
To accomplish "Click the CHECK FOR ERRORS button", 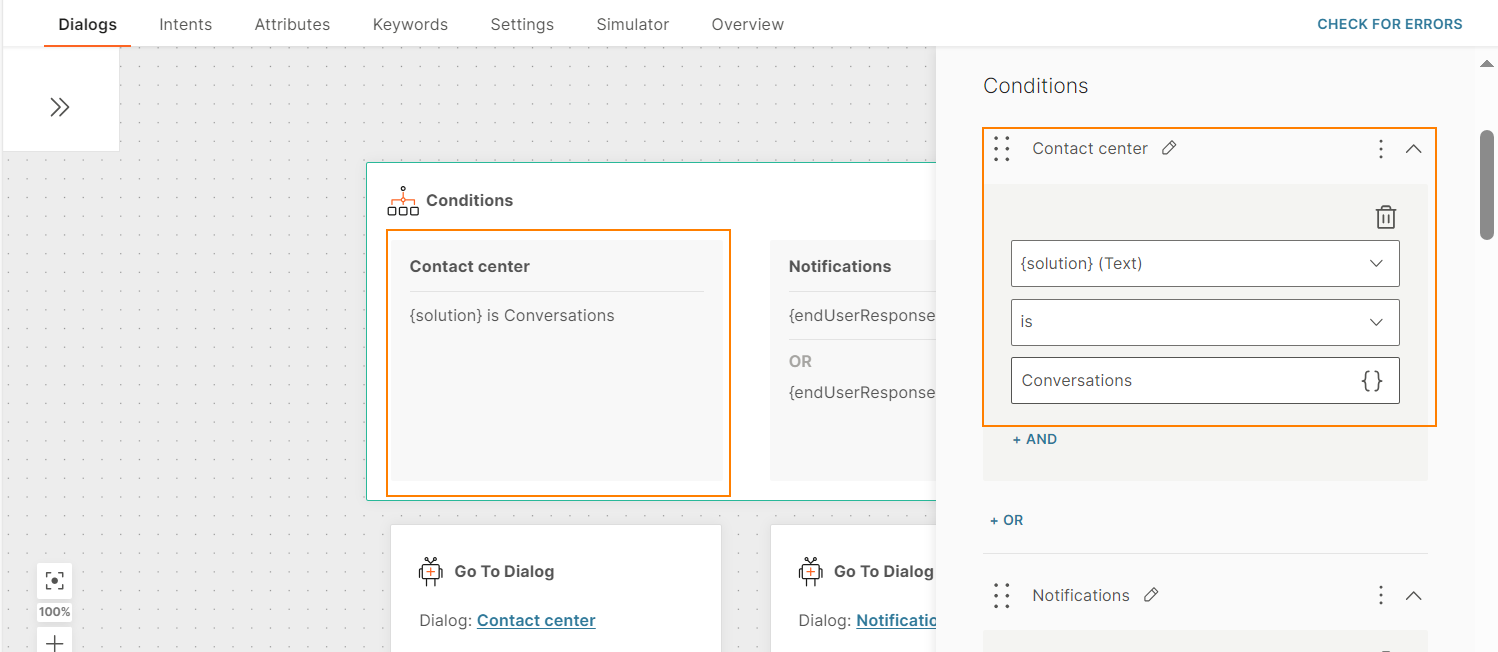I will pyautogui.click(x=1389, y=24).
